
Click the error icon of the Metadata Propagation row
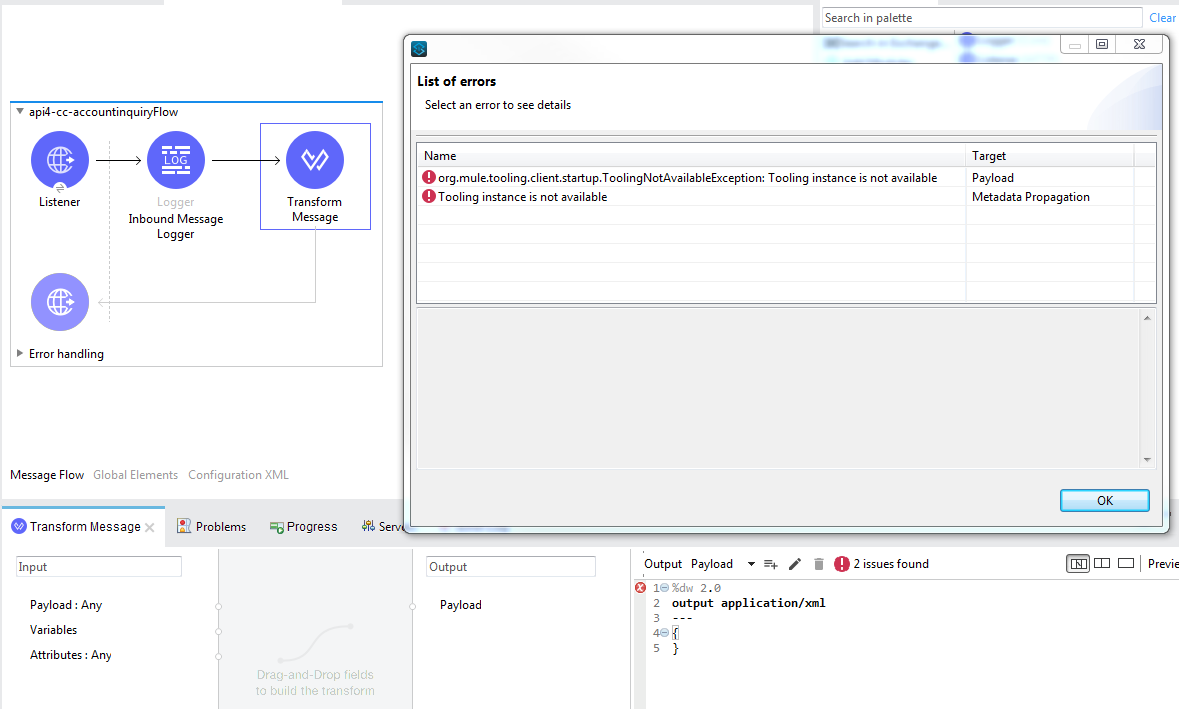429,196
